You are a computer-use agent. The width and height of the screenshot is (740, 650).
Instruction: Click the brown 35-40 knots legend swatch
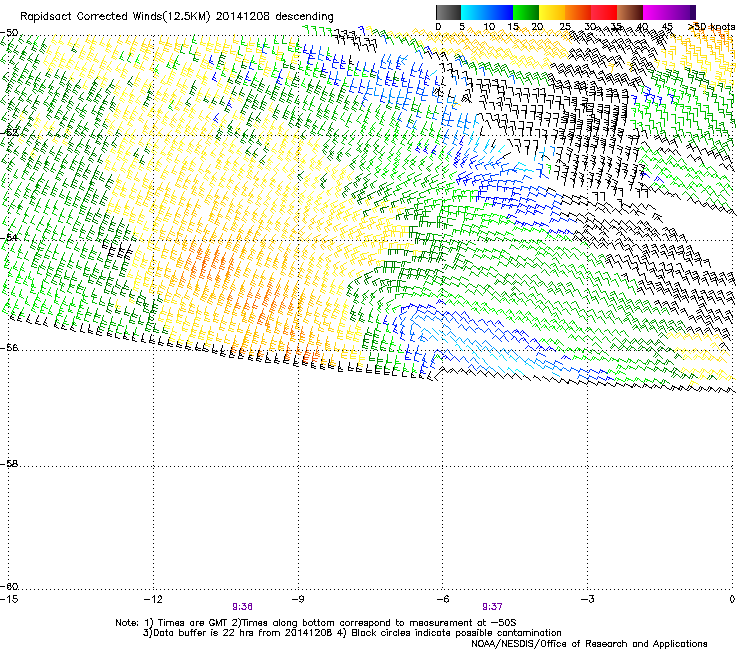[x=630, y=12]
